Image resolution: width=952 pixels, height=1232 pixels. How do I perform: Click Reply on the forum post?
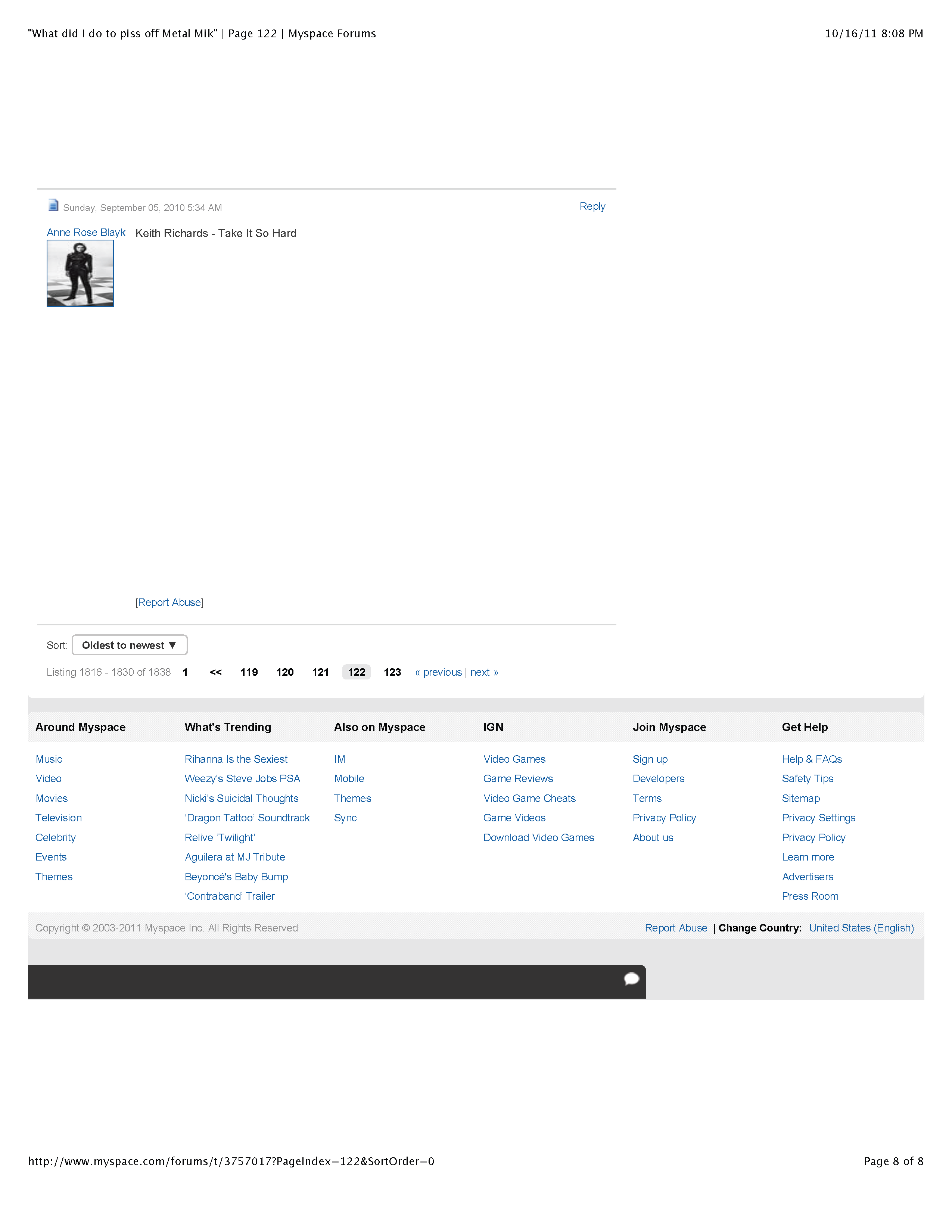[592, 206]
